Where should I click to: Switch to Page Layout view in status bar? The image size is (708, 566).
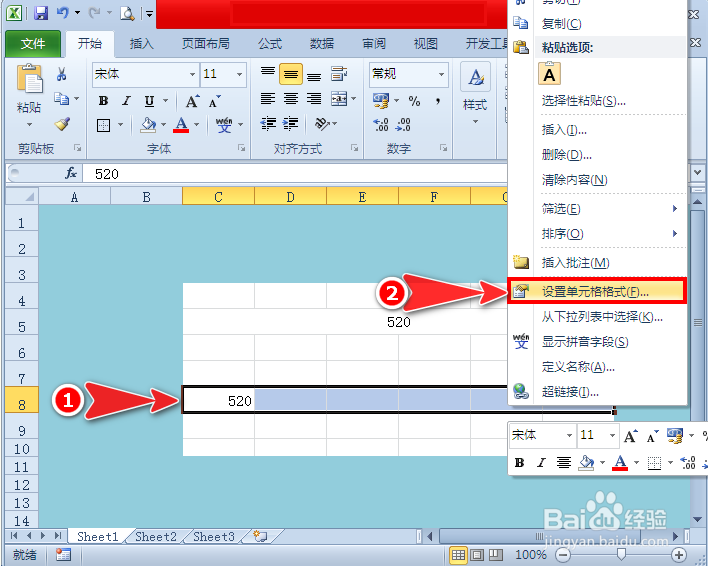point(477,554)
